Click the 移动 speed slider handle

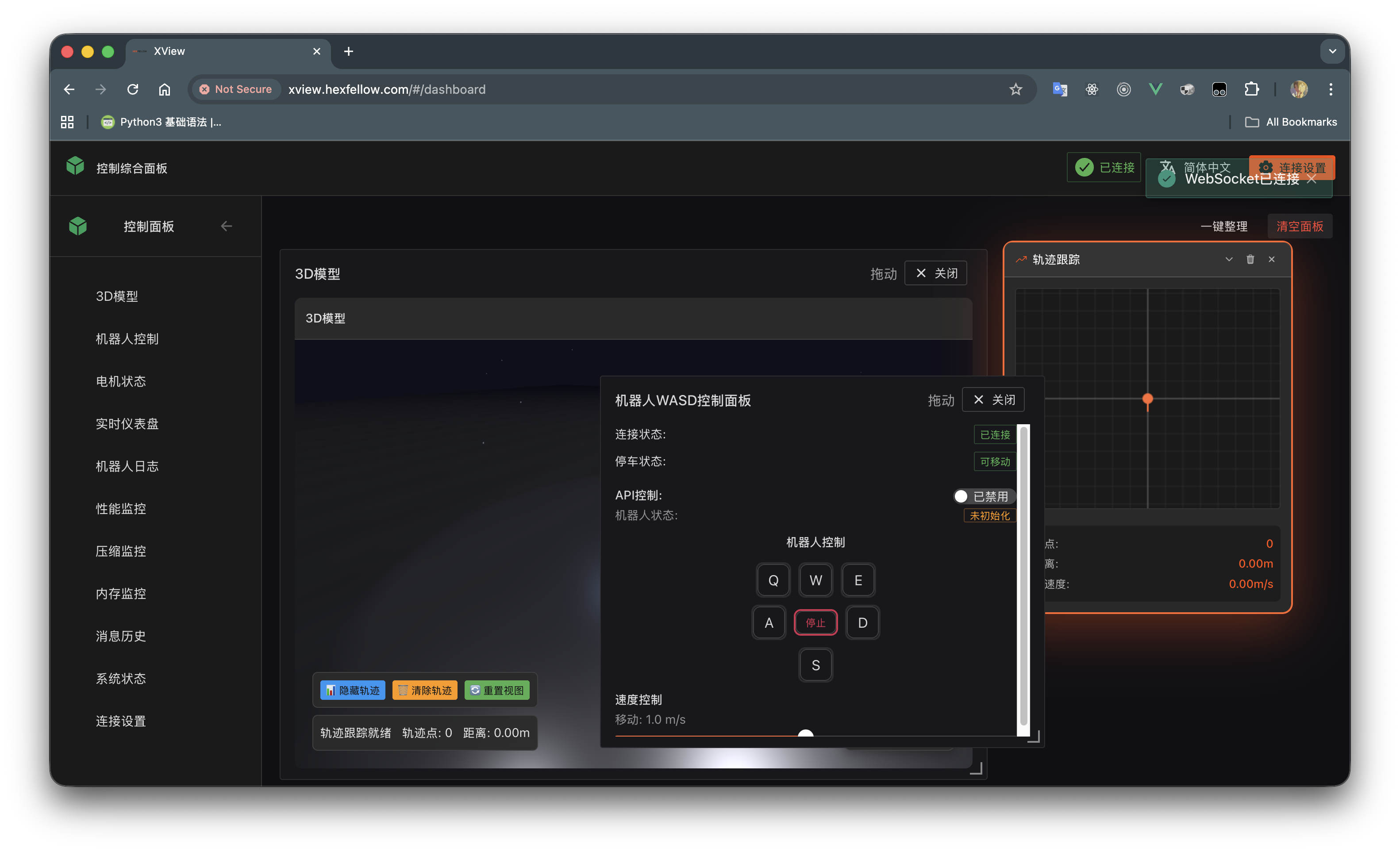coord(805,734)
